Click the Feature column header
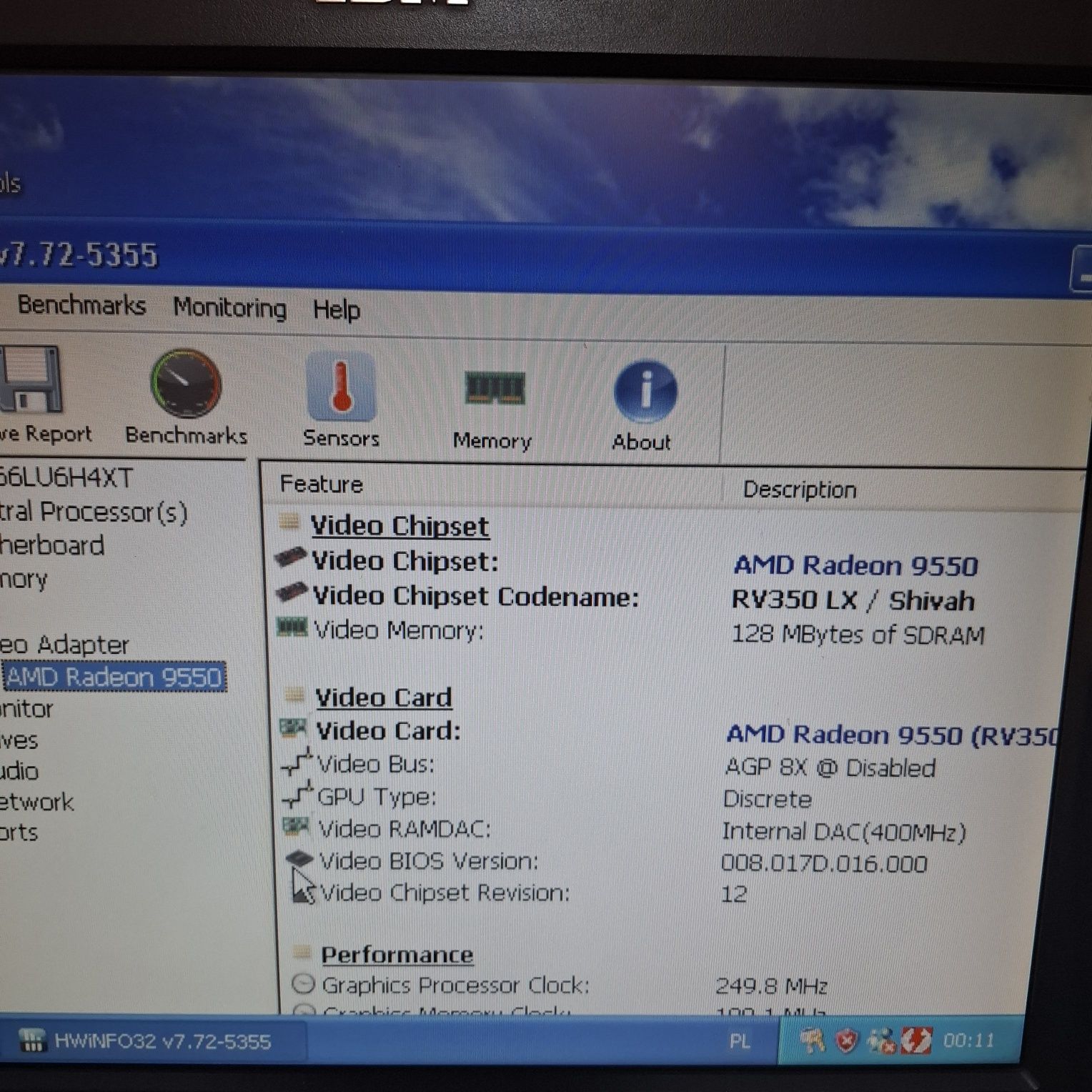1092x1092 pixels. click(322, 484)
